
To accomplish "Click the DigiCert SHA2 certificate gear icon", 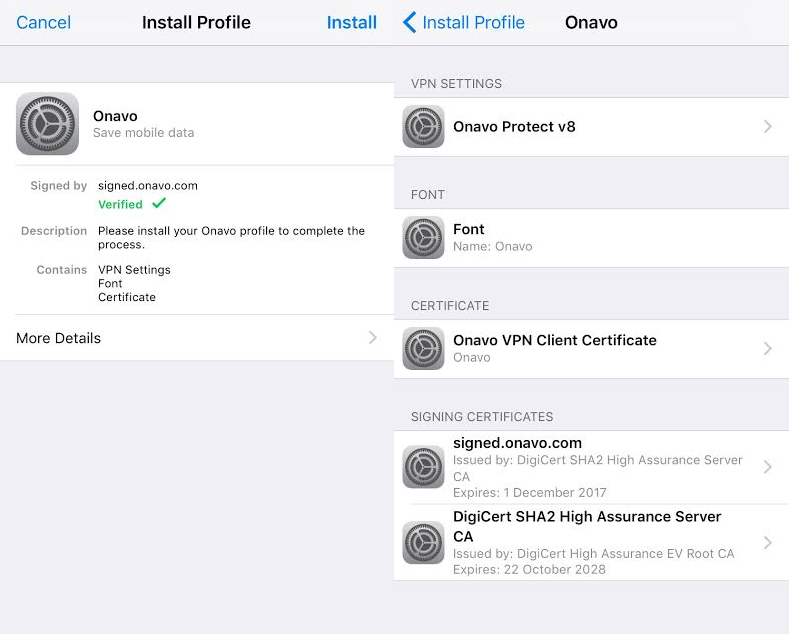I will (x=423, y=542).
